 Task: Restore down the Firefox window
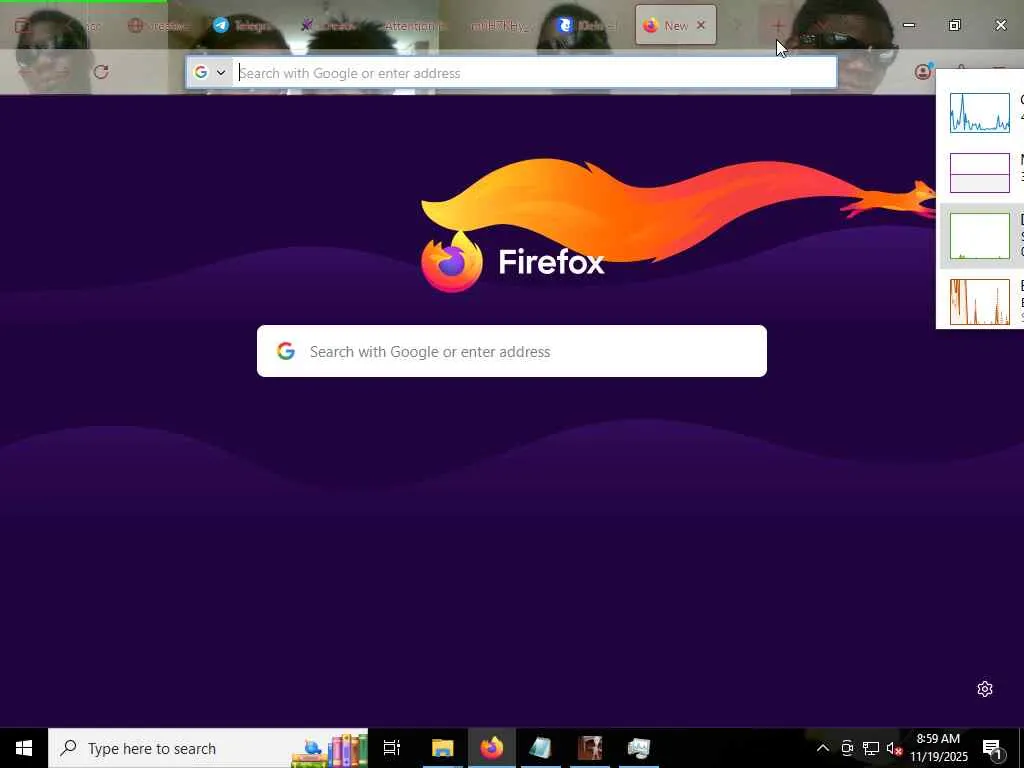coord(955,25)
